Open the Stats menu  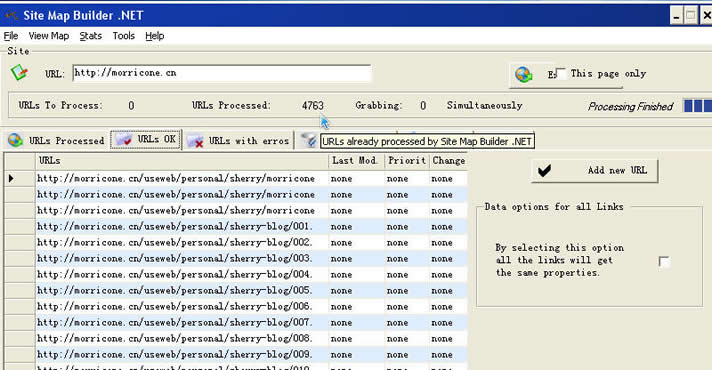pos(90,36)
